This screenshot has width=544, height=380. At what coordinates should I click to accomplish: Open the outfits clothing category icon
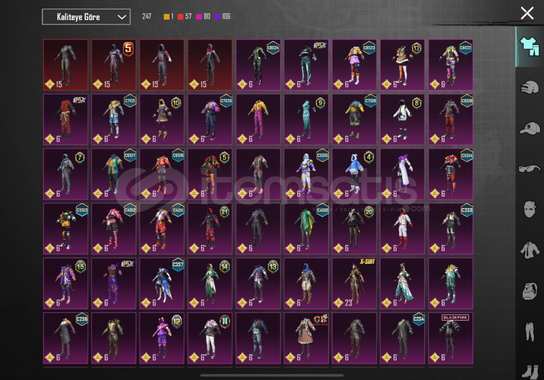click(x=529, y=47)
